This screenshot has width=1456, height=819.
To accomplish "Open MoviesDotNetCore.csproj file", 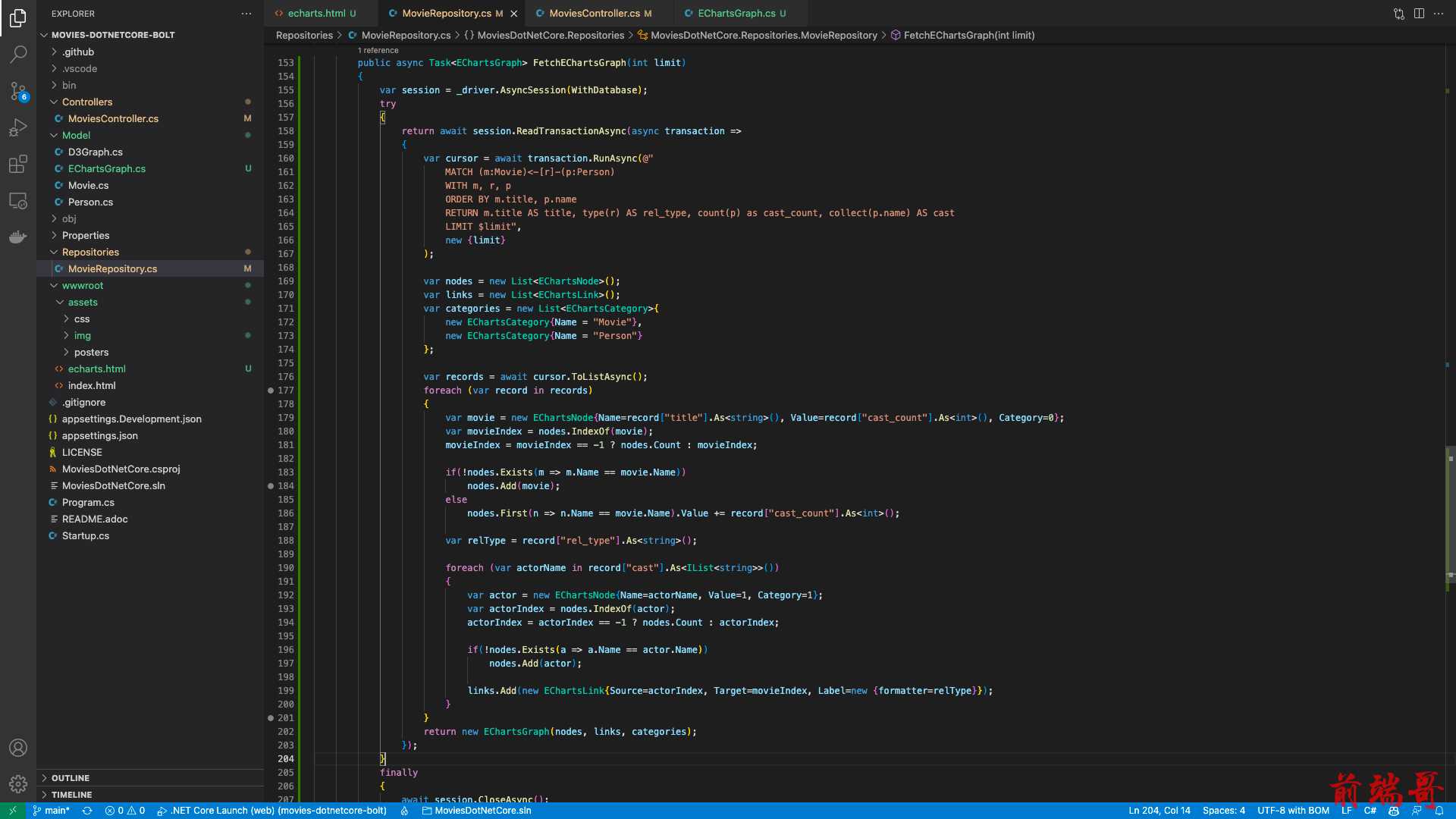I will pyautogui.click(x=150, y=469).
